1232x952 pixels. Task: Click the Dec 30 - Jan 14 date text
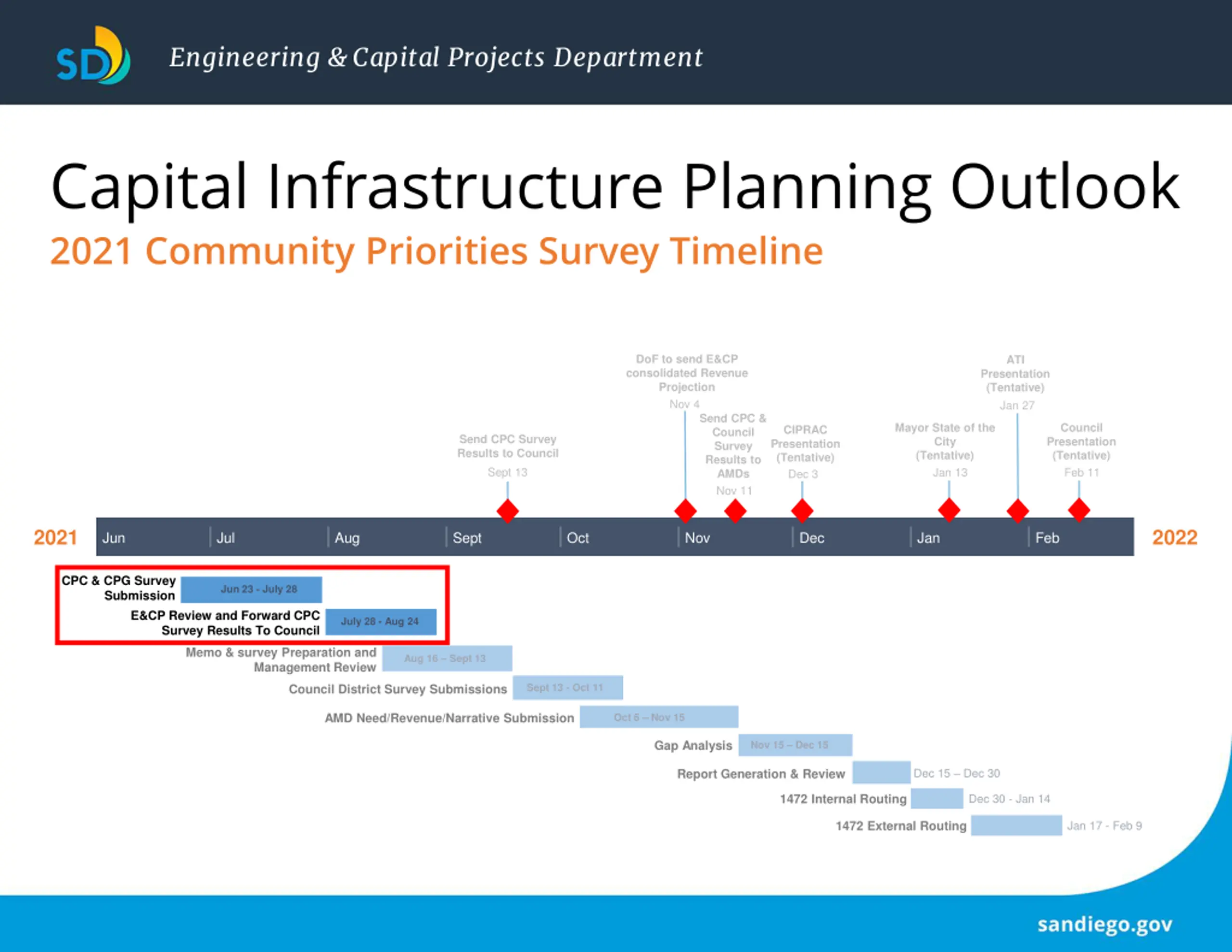coord(1010,799)
